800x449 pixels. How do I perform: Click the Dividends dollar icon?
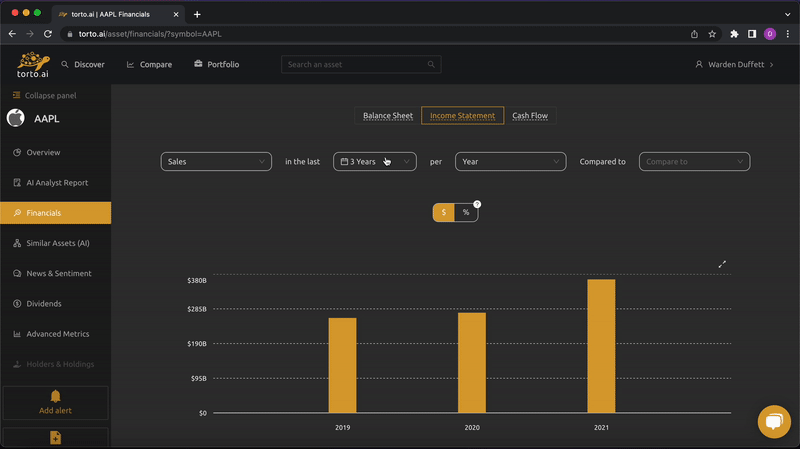coord(17,304)
